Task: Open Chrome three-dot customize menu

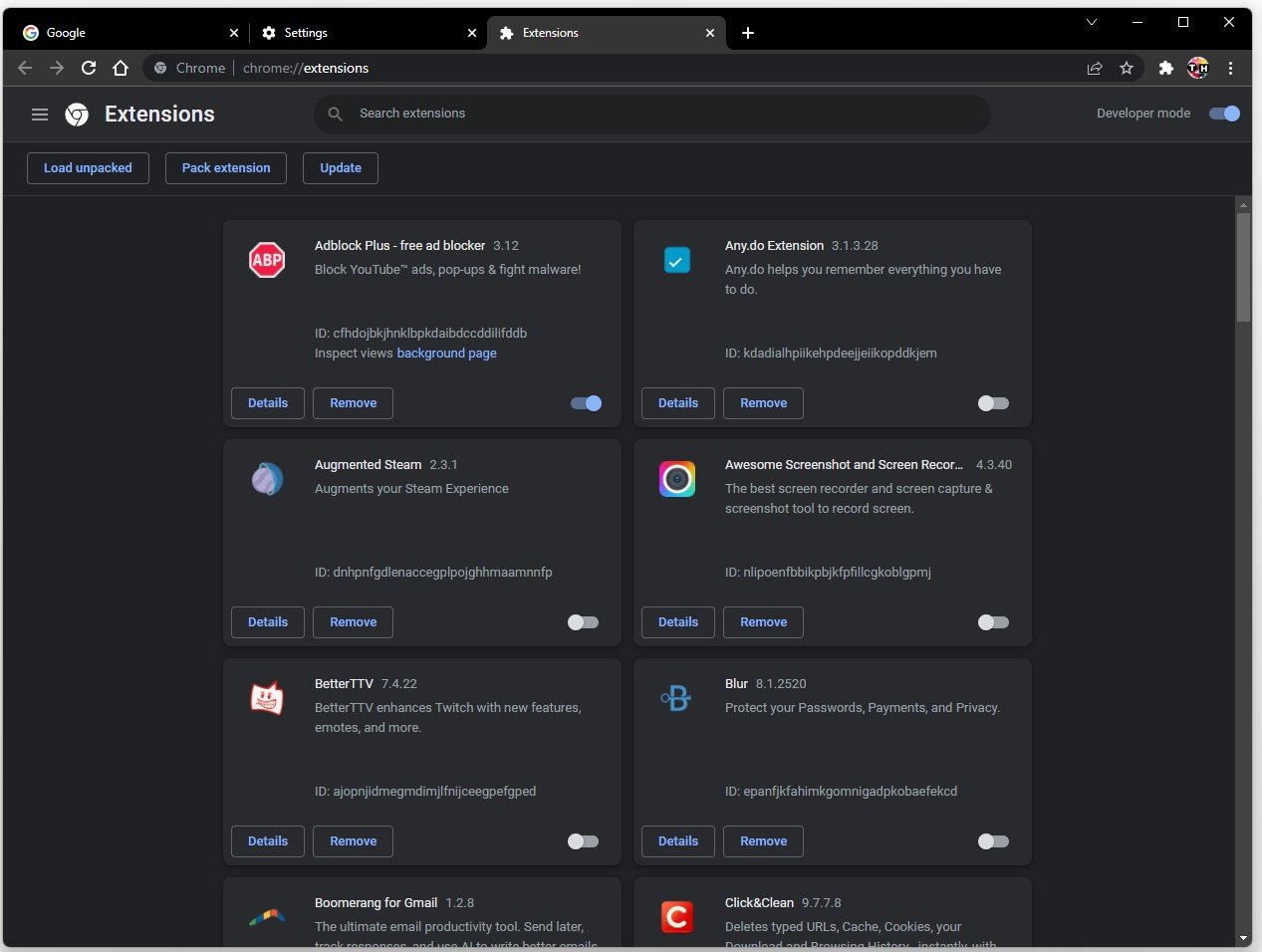Action: tap(1231, 68)
